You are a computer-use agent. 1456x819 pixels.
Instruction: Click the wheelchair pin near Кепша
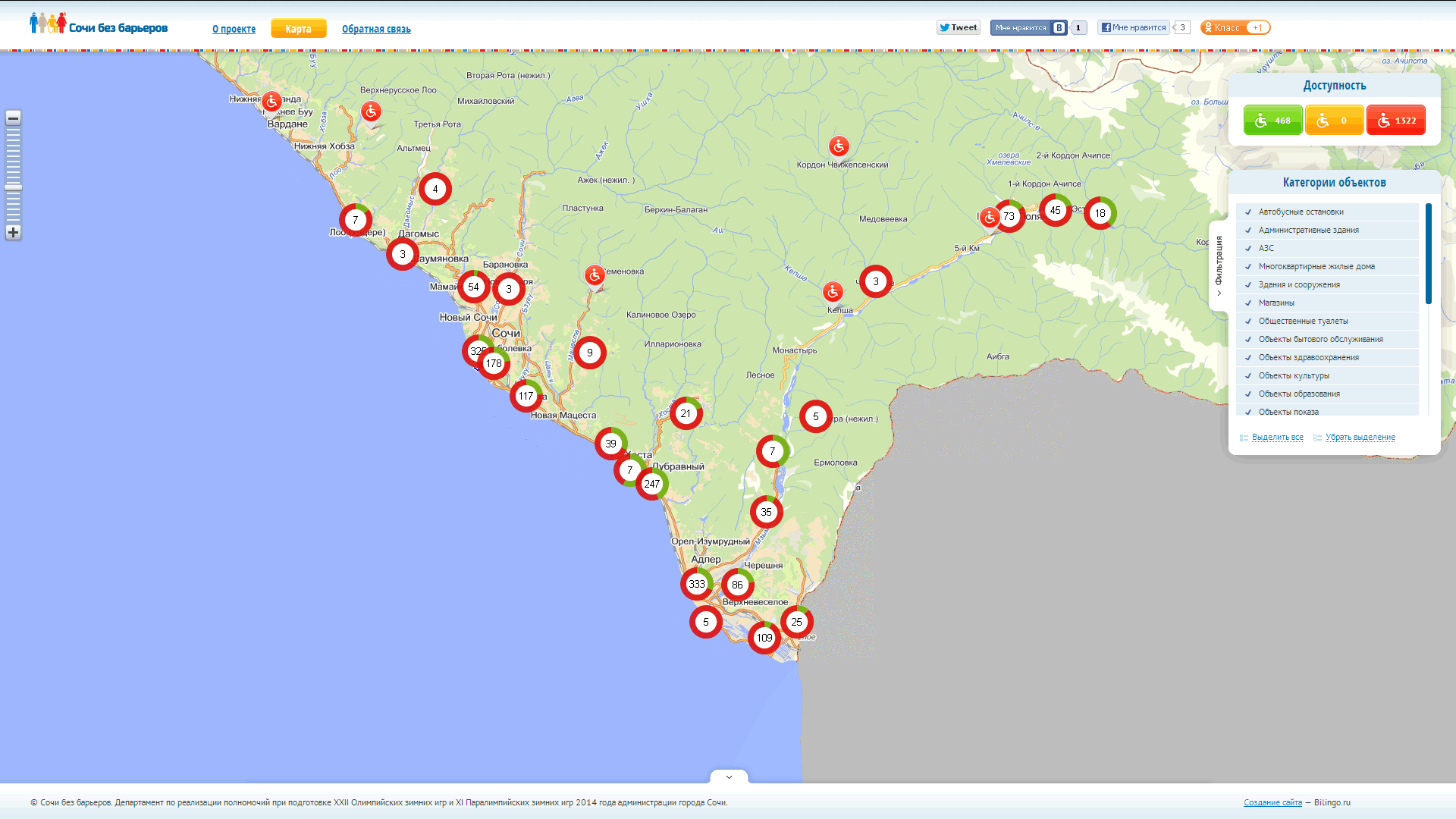tap(833, 291)
